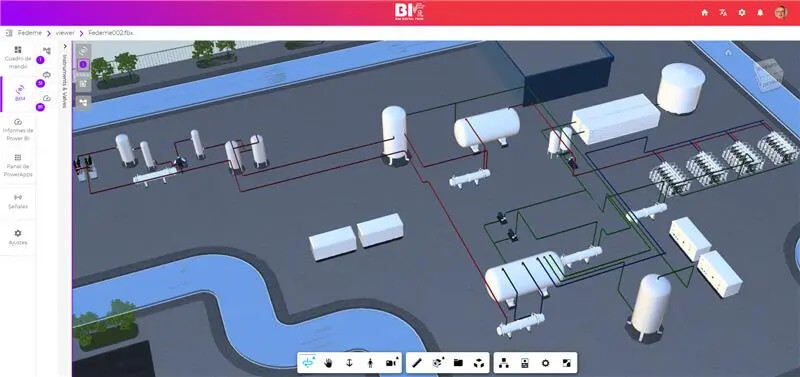Click the Instruments & Valves vertical label

[x=64, y=82]
